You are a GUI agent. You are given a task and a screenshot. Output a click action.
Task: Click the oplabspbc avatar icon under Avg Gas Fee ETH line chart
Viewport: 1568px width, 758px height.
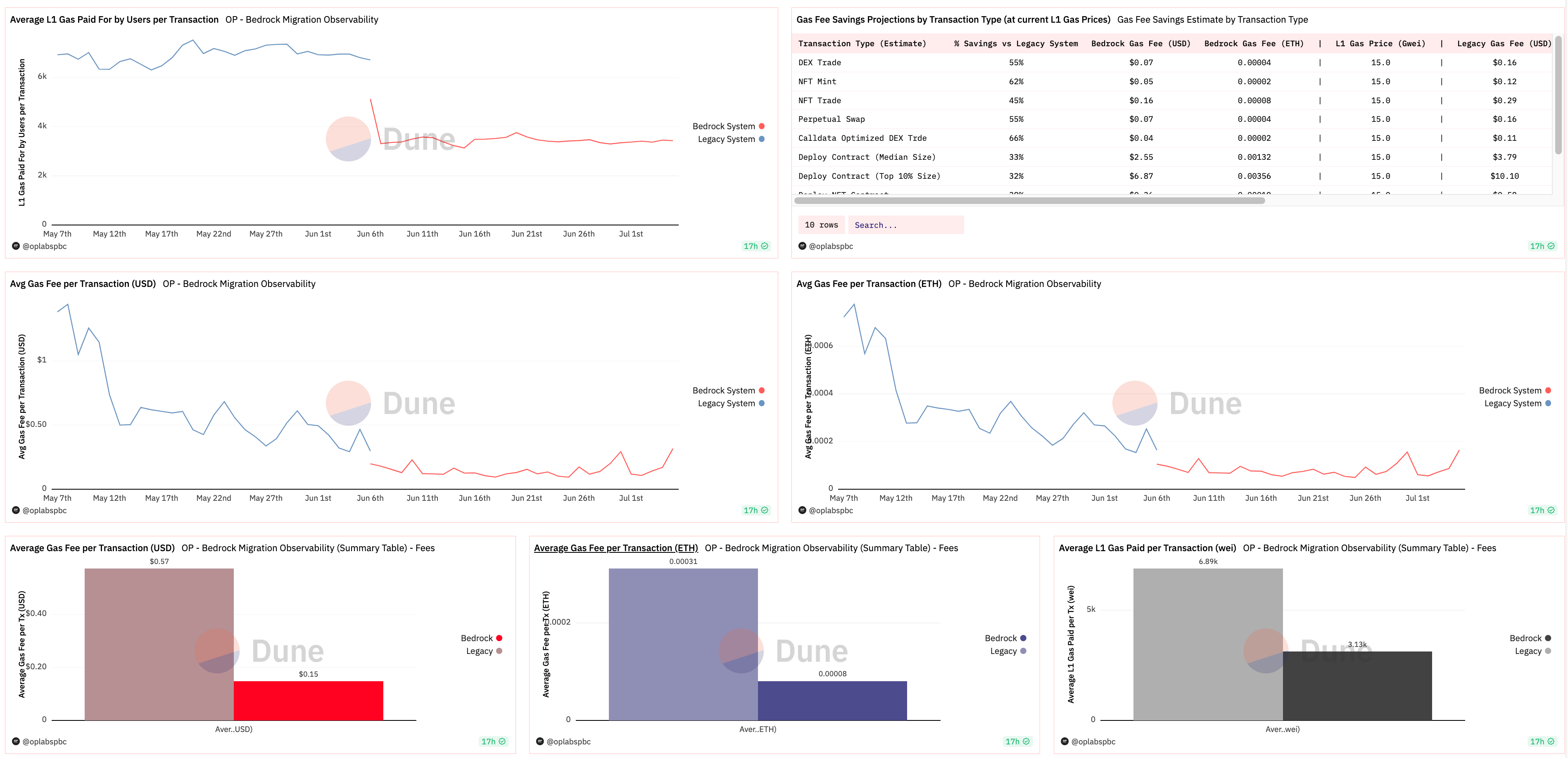(802, 510)
